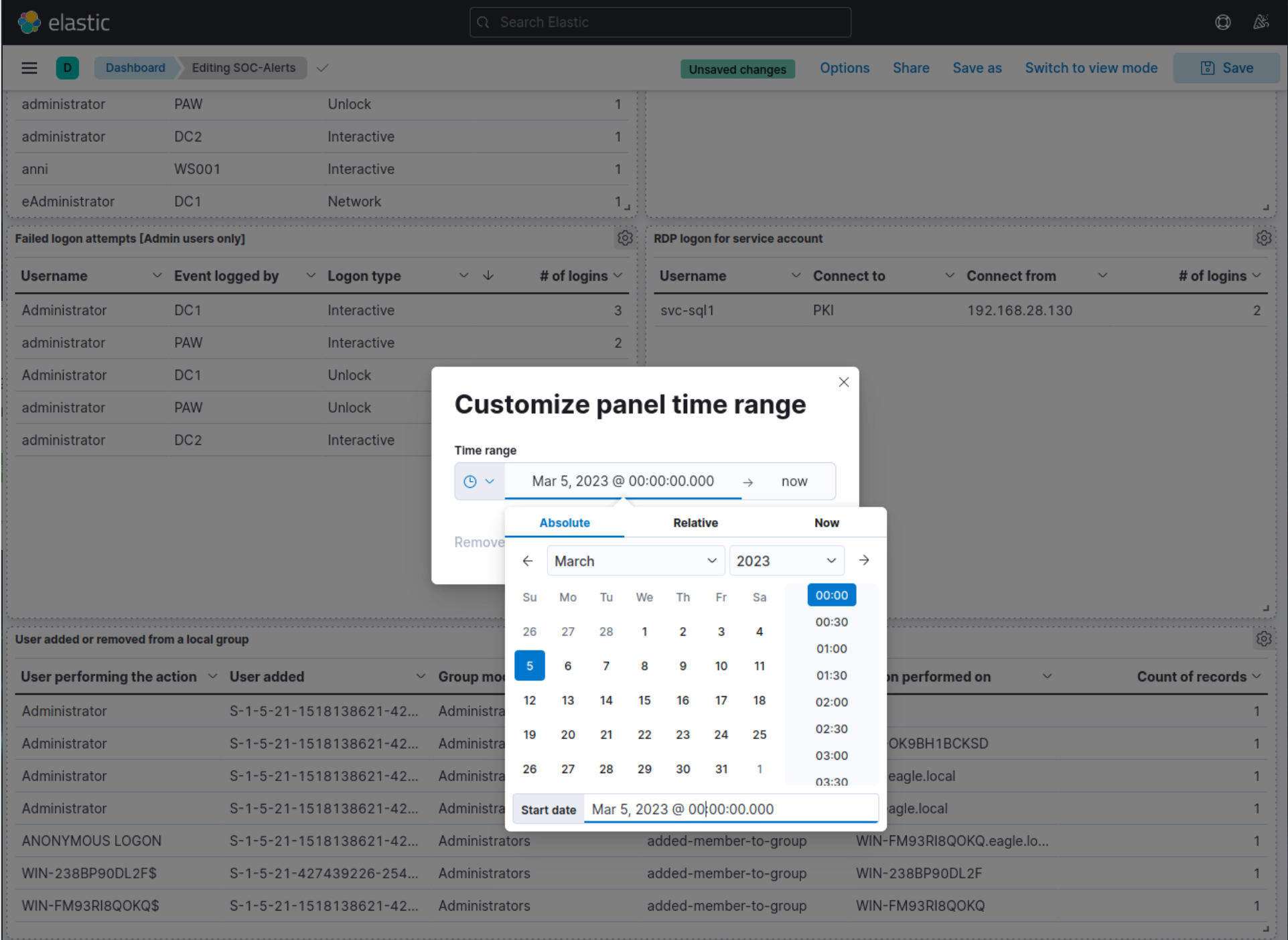Open the Share menu
1288x940 pixels.
pos(910,68)
